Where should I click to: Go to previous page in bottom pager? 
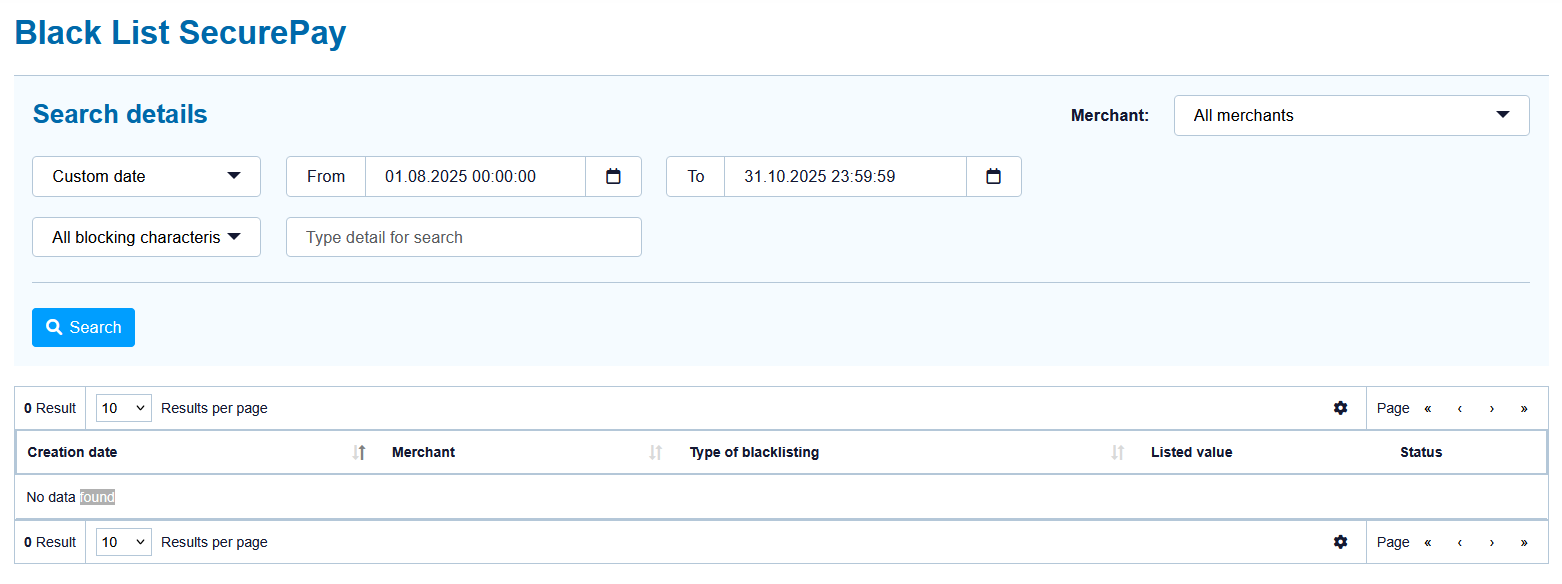point(1459,542)
